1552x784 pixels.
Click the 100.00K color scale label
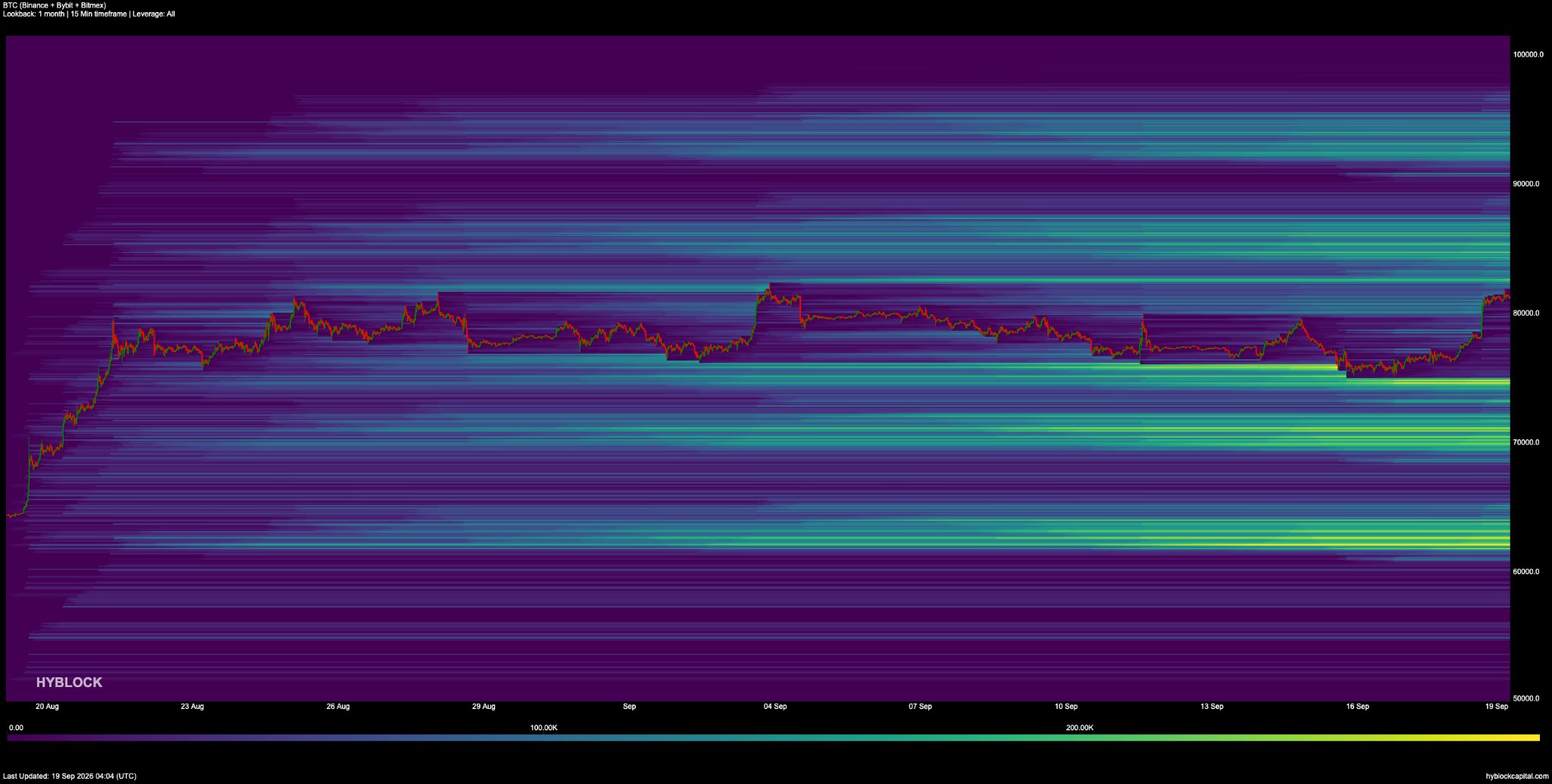(x=543, y=728)
